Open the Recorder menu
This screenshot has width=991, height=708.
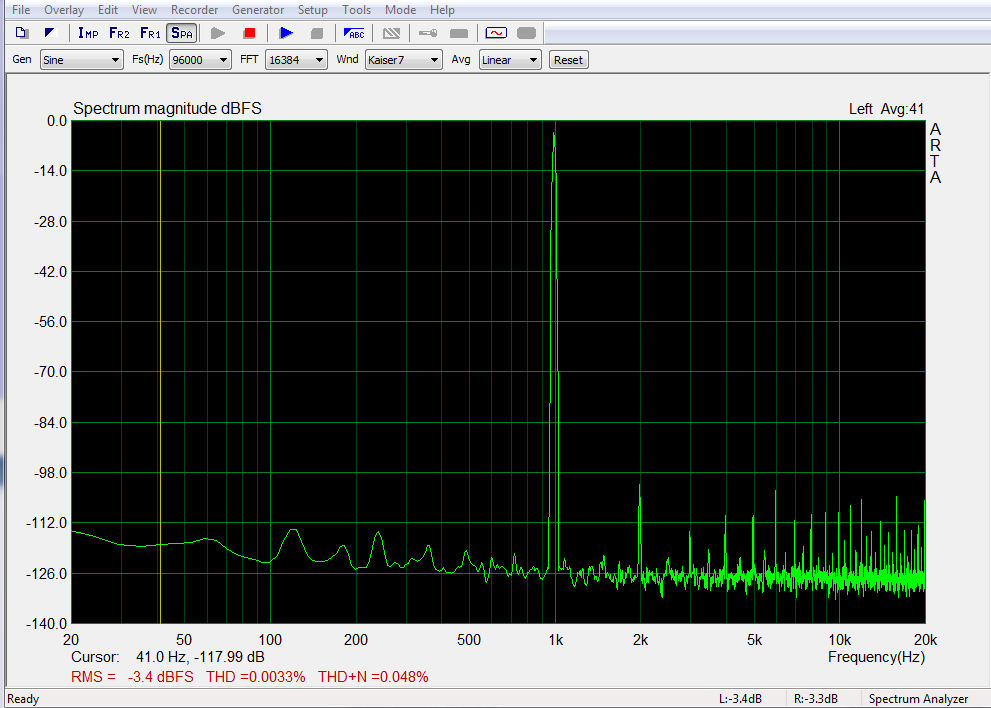pyautogui.click(x=195, y=10)
